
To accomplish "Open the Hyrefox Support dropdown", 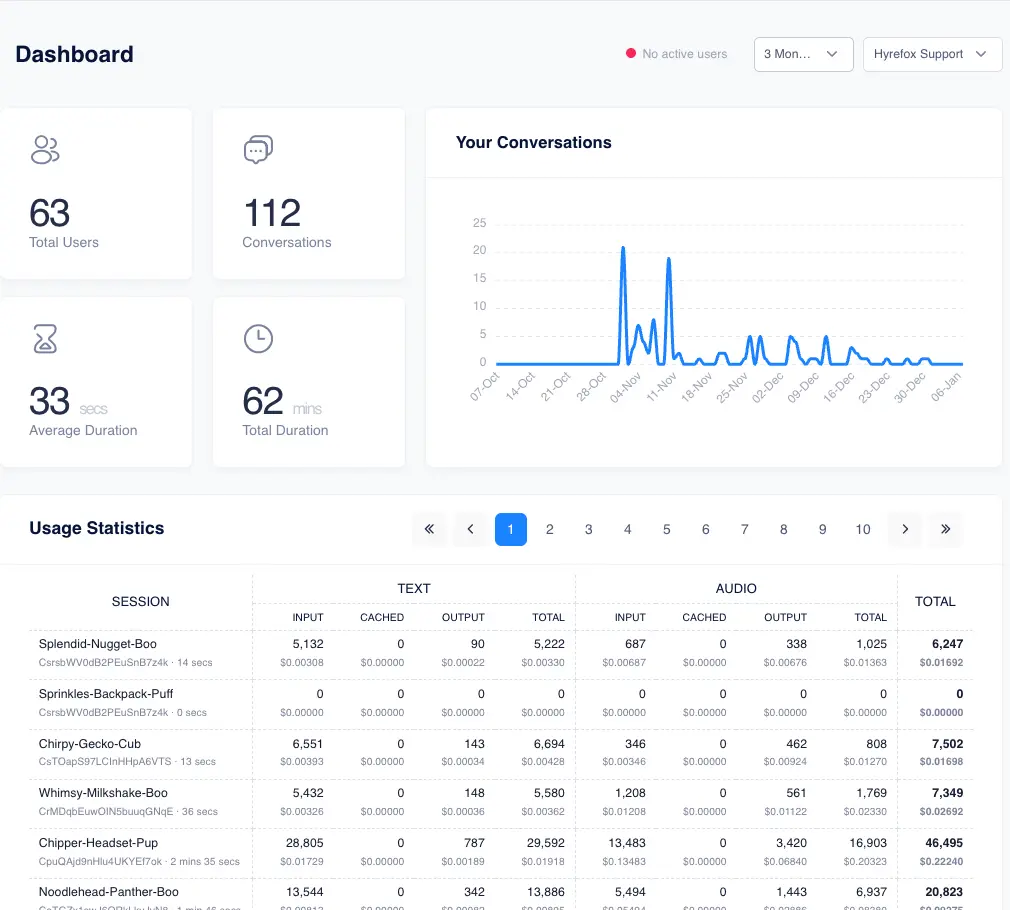I will 932,54.
